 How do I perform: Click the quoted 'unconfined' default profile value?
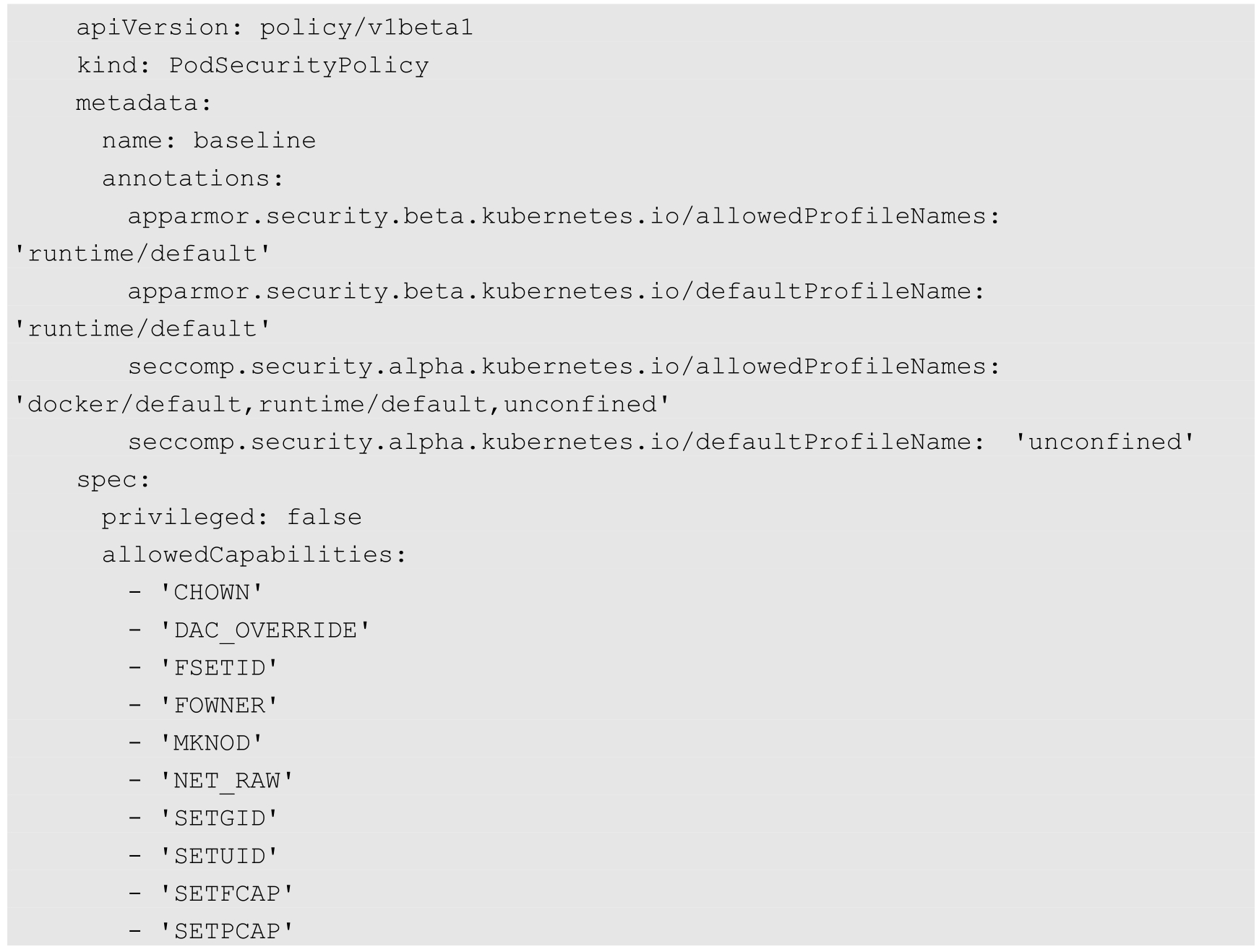click(x=1104, y=442)
